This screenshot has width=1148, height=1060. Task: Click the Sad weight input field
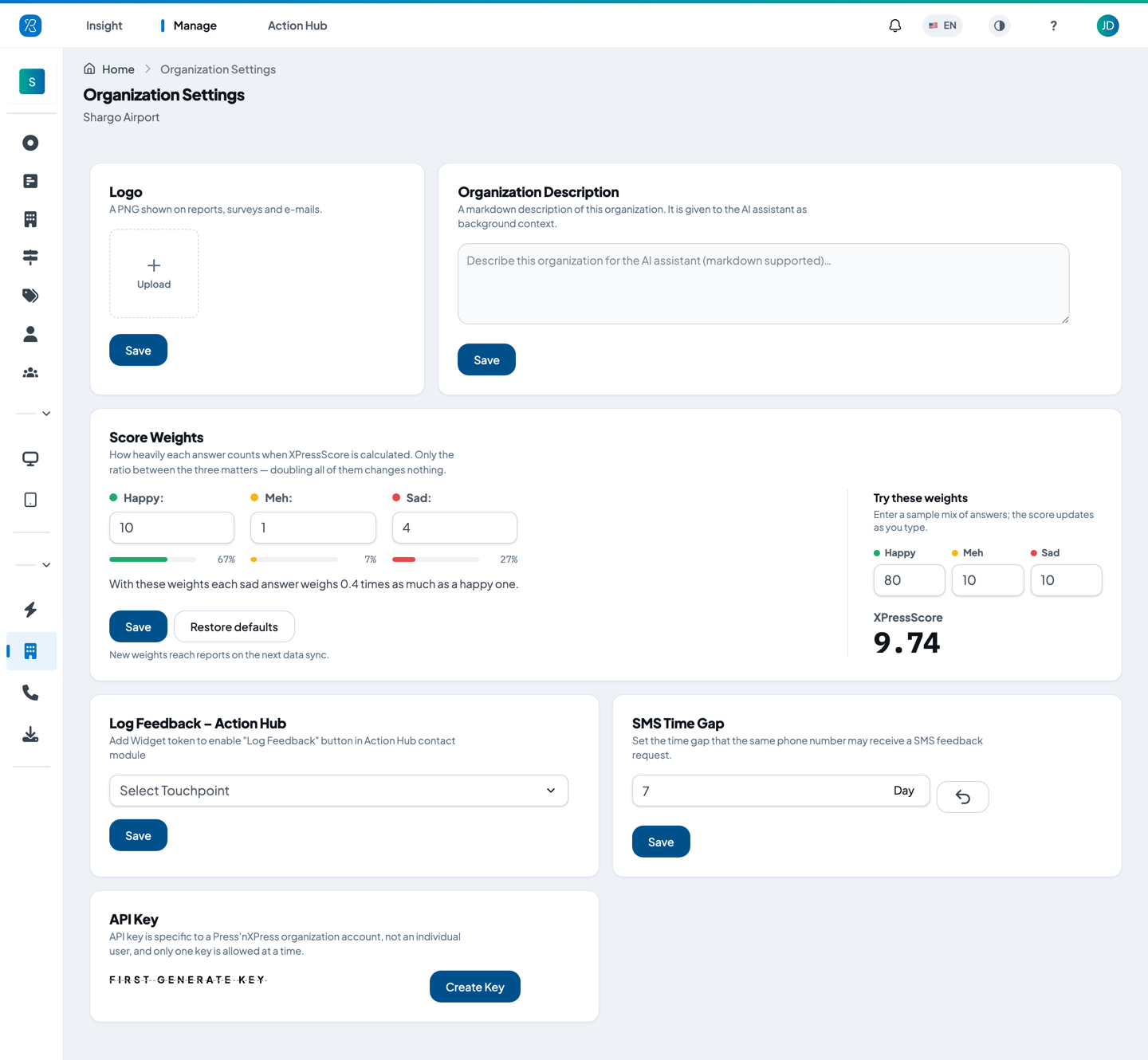(x=454, y=528)
